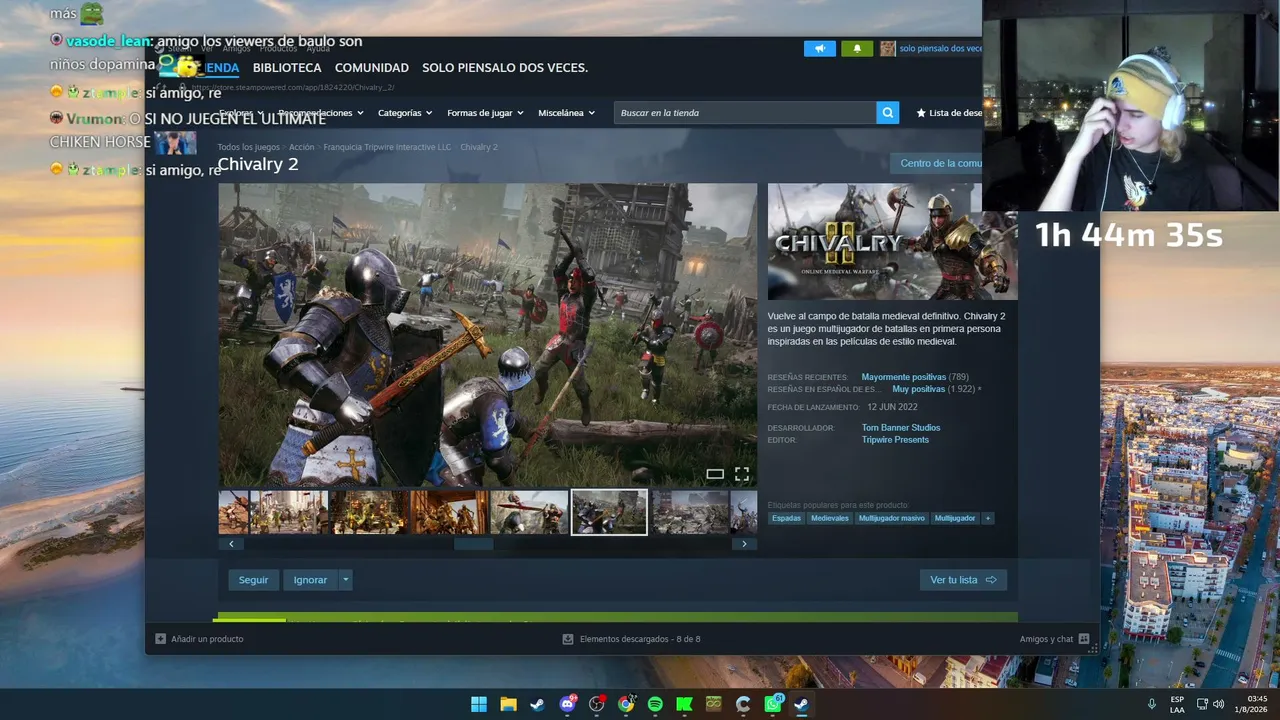
Task: Open the Centro de la comunidad button
Action: click(936, 163)
